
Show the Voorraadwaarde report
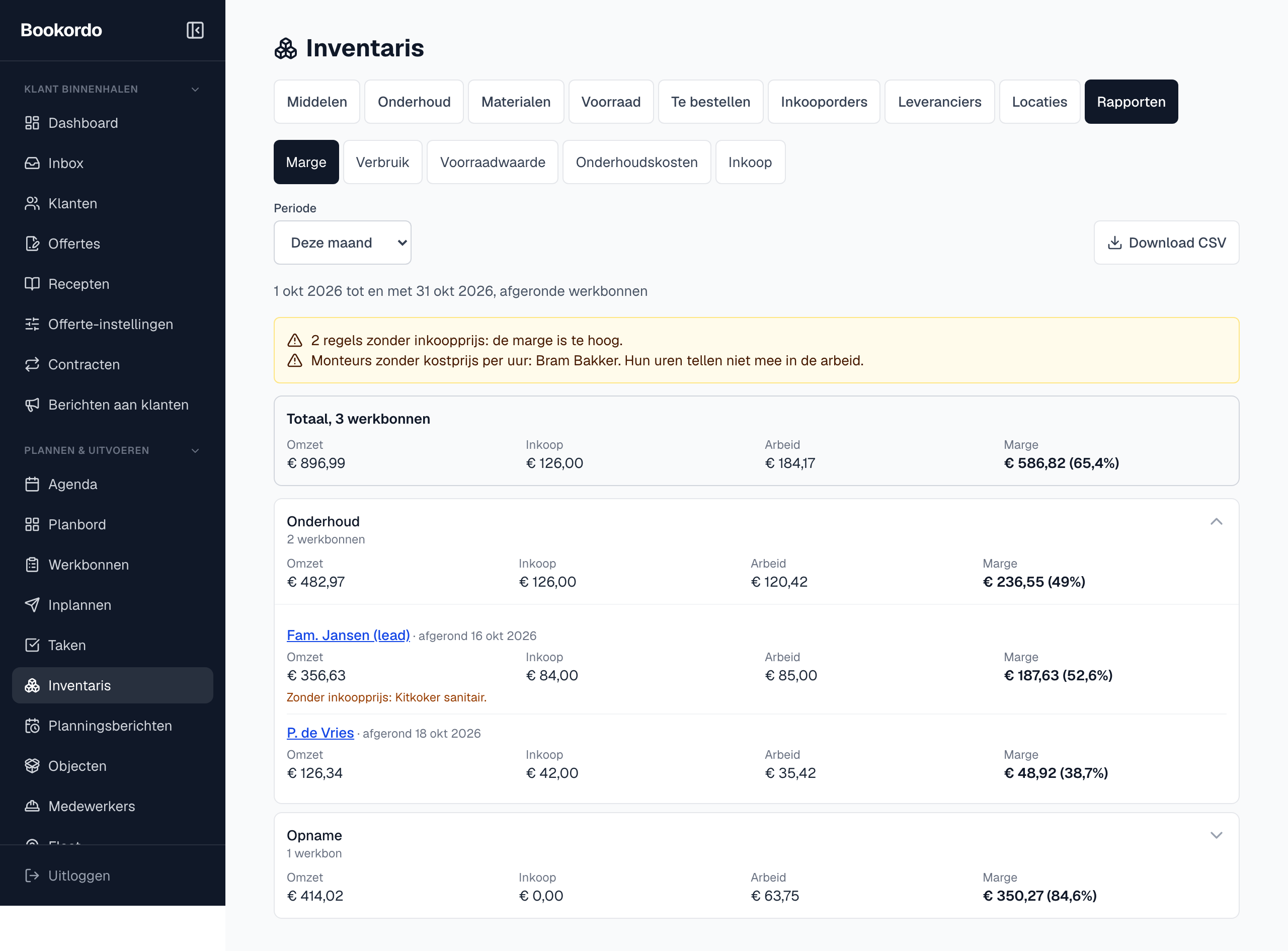[x=493, y=163]
